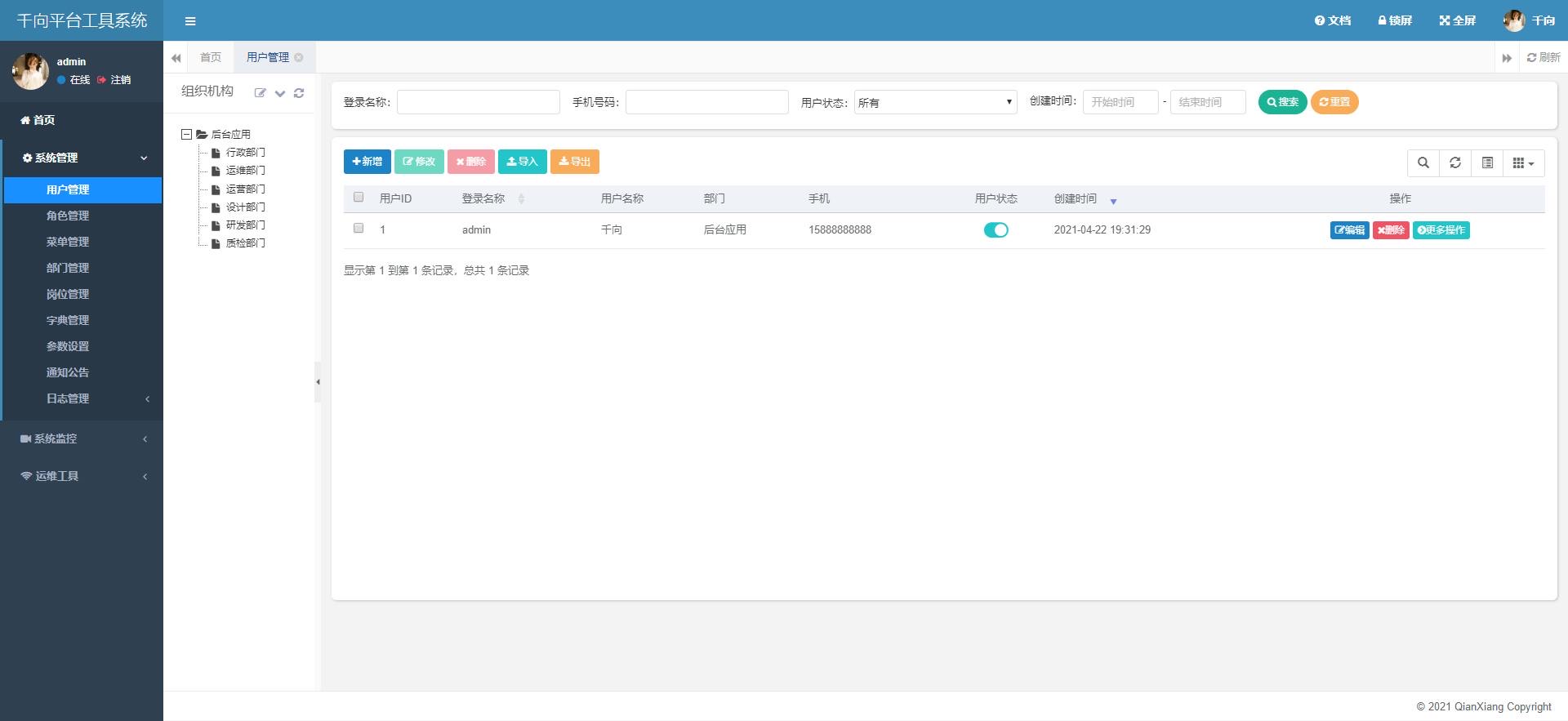Click the tabs scroll-left double arrow
Image resolution: width=1568 pixels, height=721 pixels.
click(x=176, y=58)
